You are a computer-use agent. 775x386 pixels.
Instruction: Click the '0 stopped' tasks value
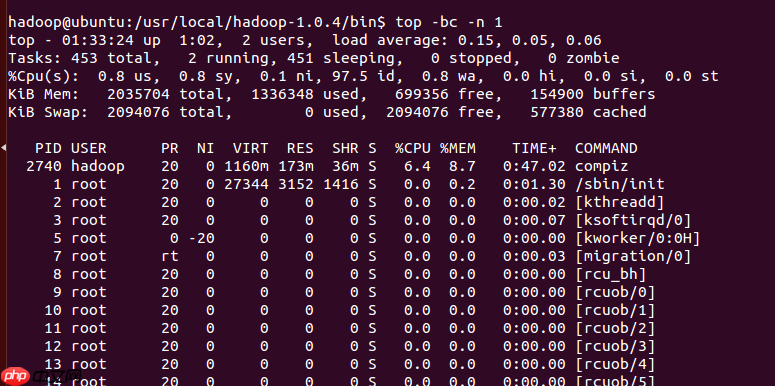click(x=471, y=58)
